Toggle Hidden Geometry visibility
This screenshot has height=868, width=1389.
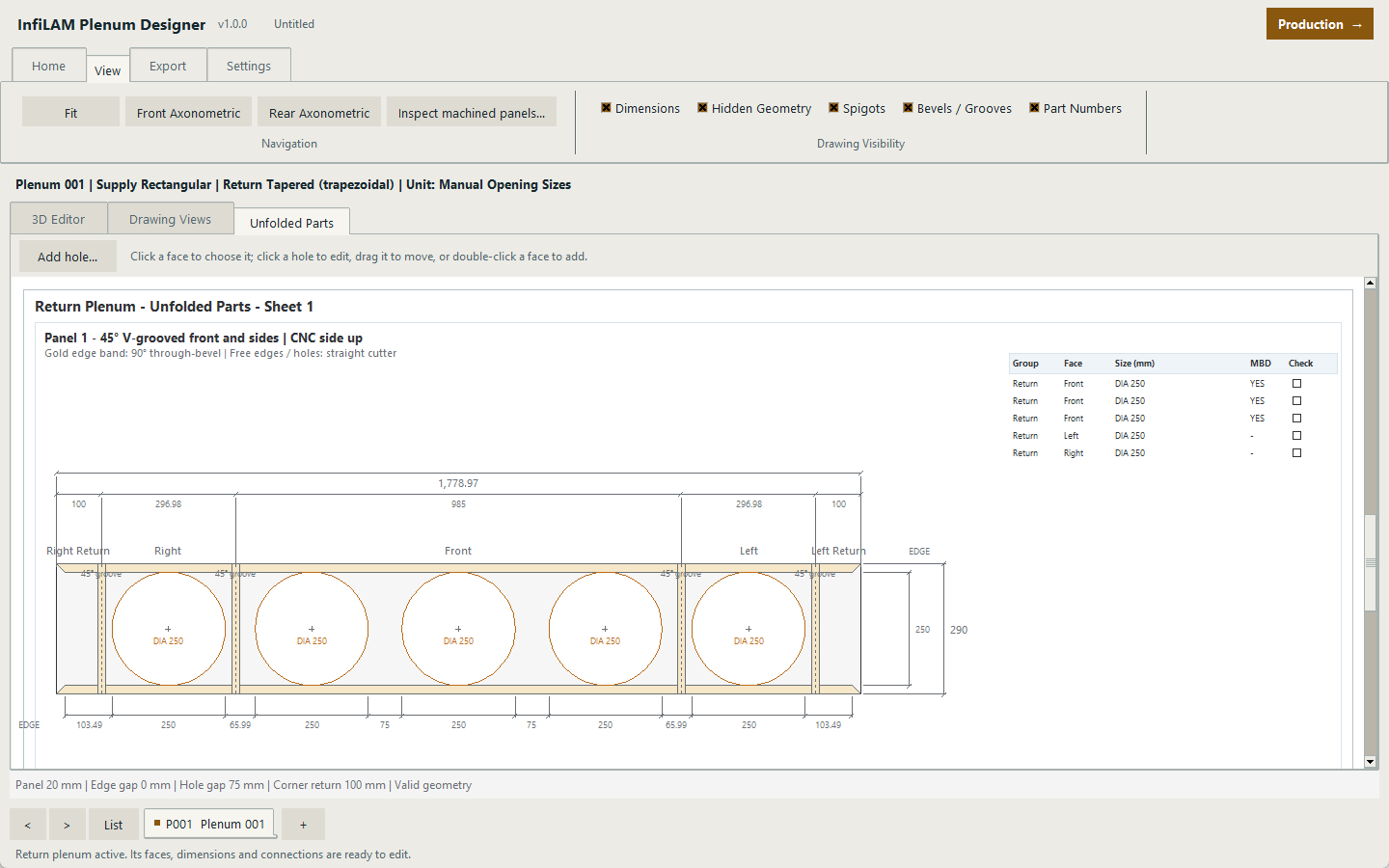click(754, 108)
